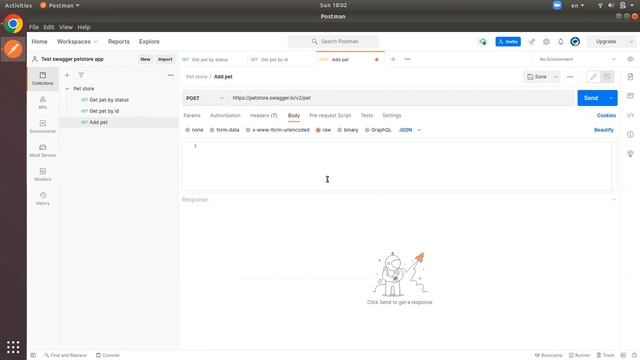The width and height of the screenshot is (640, 360).
Task: Collapse the Response panel chevron
Action: (x=613, y=200)
